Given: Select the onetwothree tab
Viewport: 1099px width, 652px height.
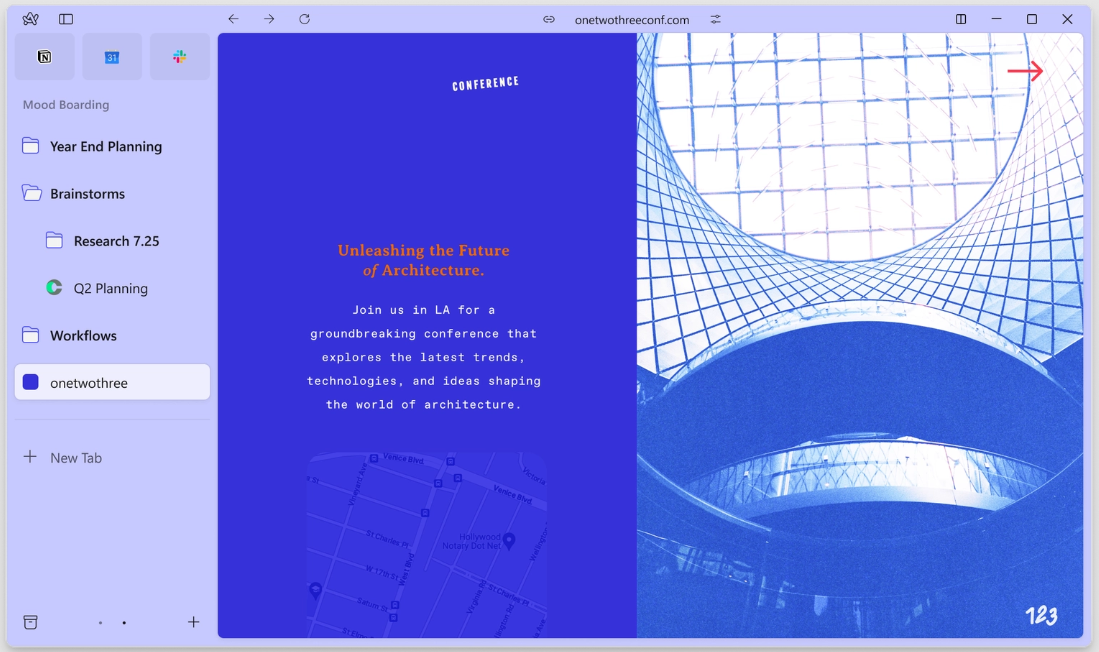Looking at the screenshot, I should pyautogui.click(x=112, y=382).
